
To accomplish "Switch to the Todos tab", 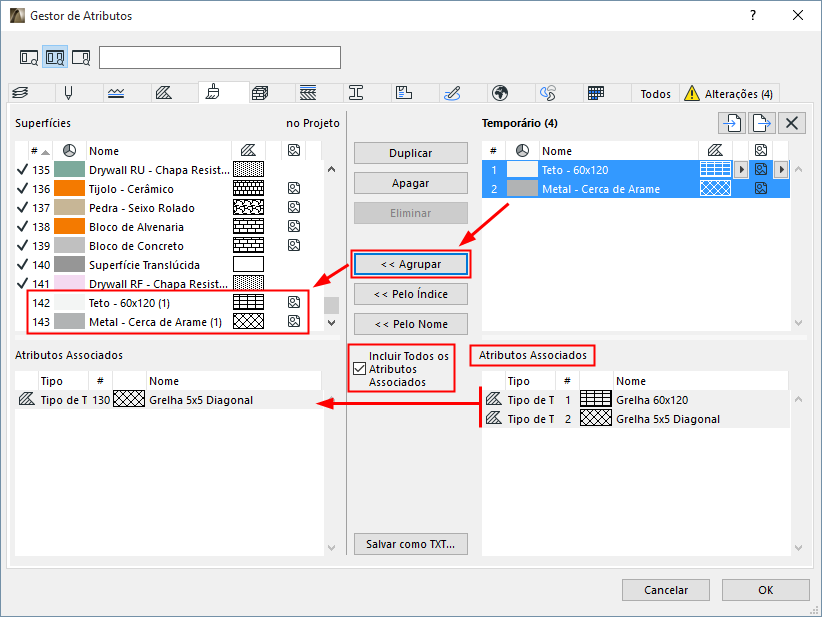I will (x=655, y=93).
